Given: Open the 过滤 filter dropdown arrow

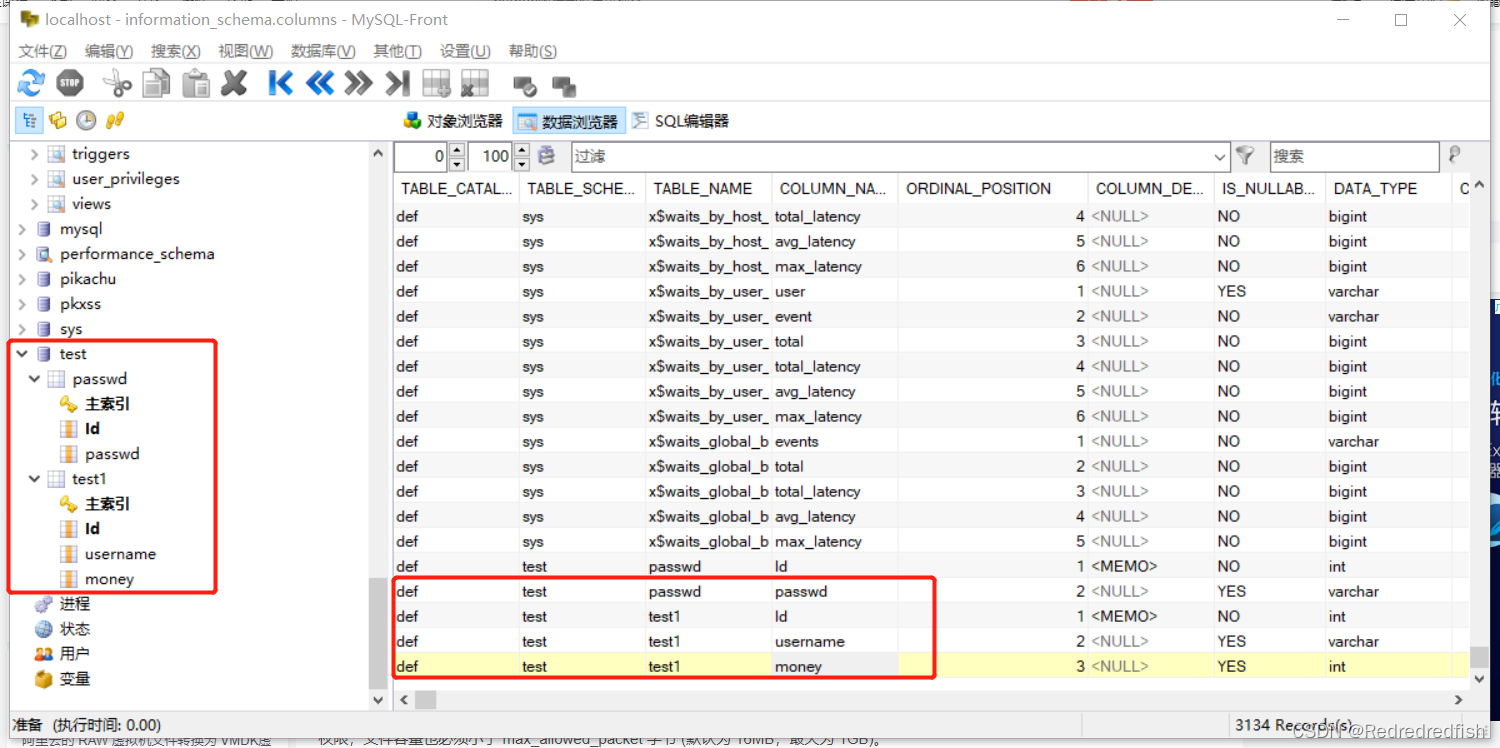Looking at the screenshot, I should pos(1220,157).
